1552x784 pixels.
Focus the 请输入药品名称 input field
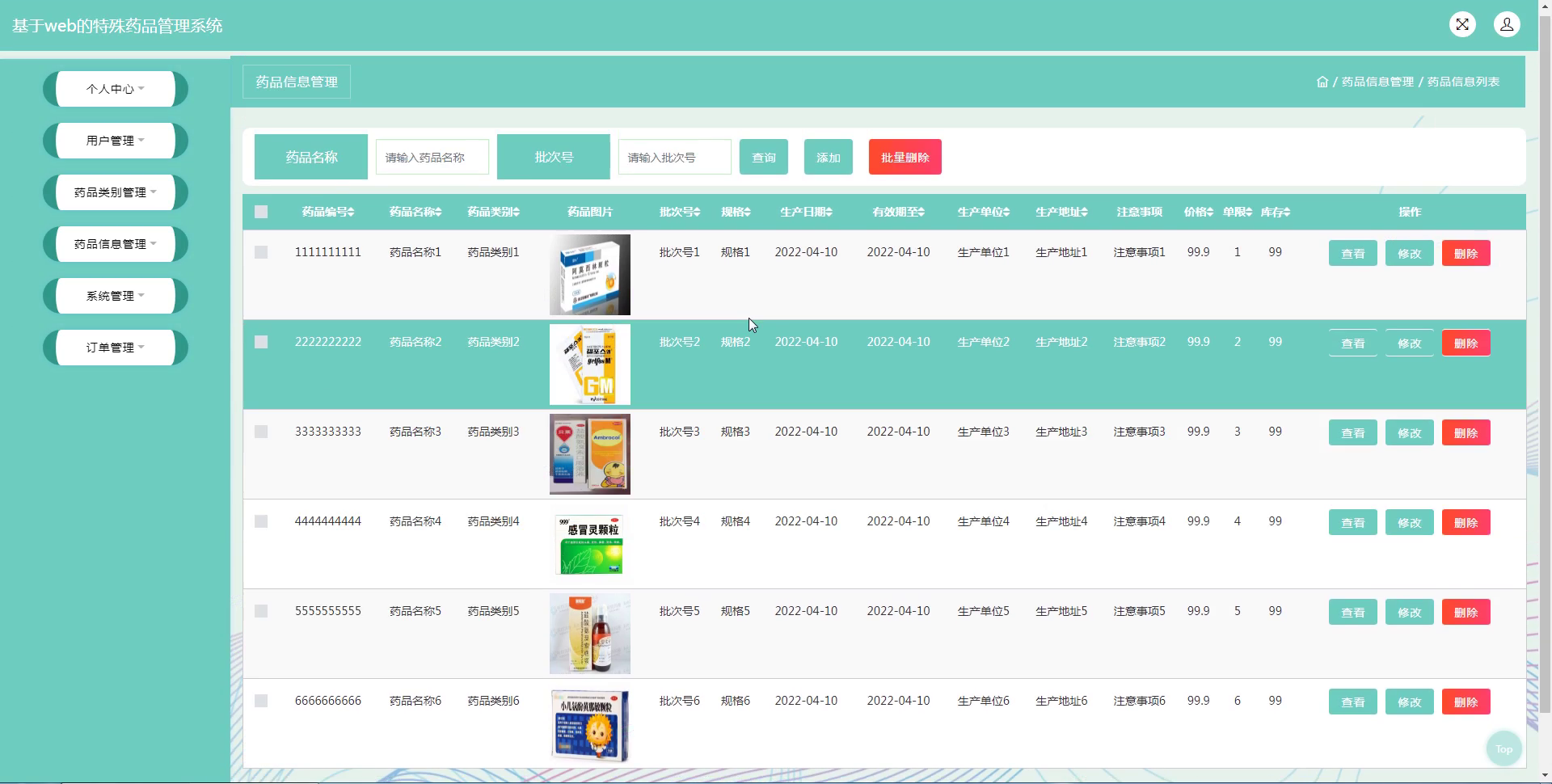click(432, 157)
